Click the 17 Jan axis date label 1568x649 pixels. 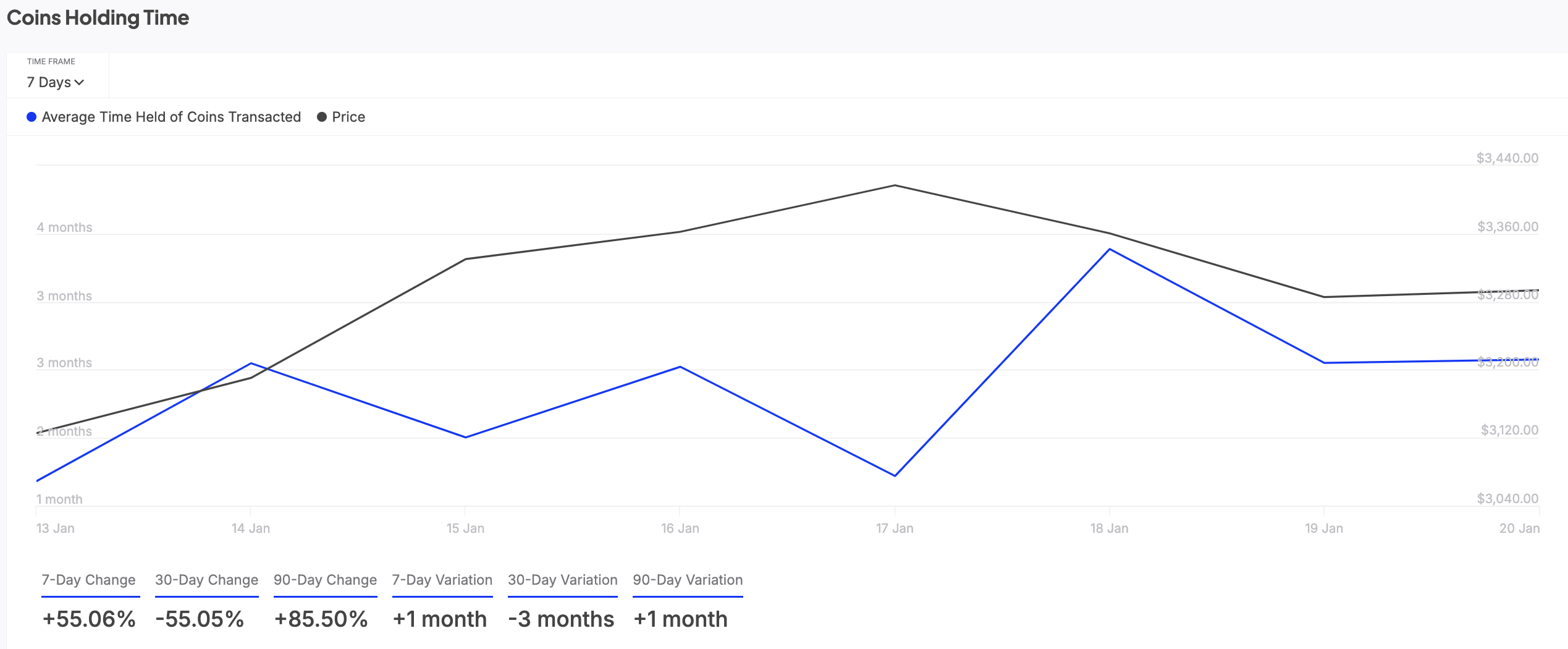click(x=895, y=528)
